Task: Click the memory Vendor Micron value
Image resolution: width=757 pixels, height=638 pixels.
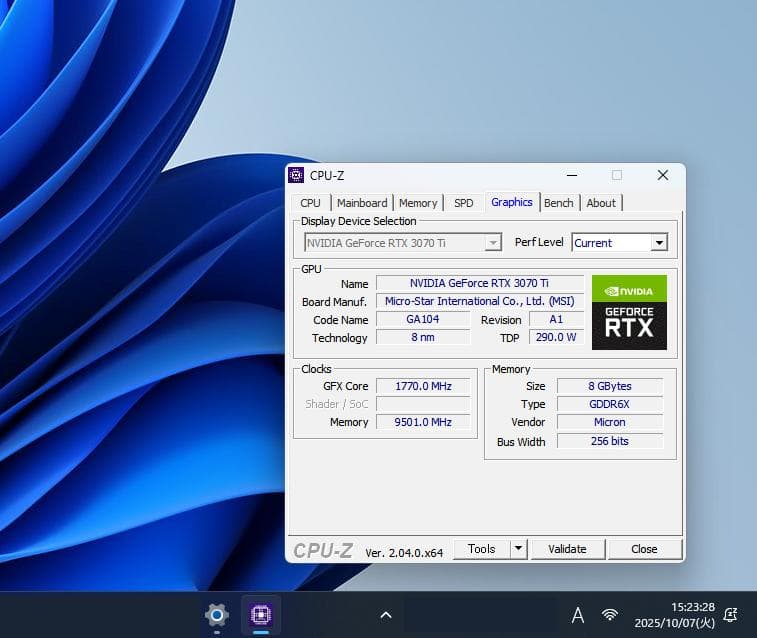Action: tap(610, 422)
